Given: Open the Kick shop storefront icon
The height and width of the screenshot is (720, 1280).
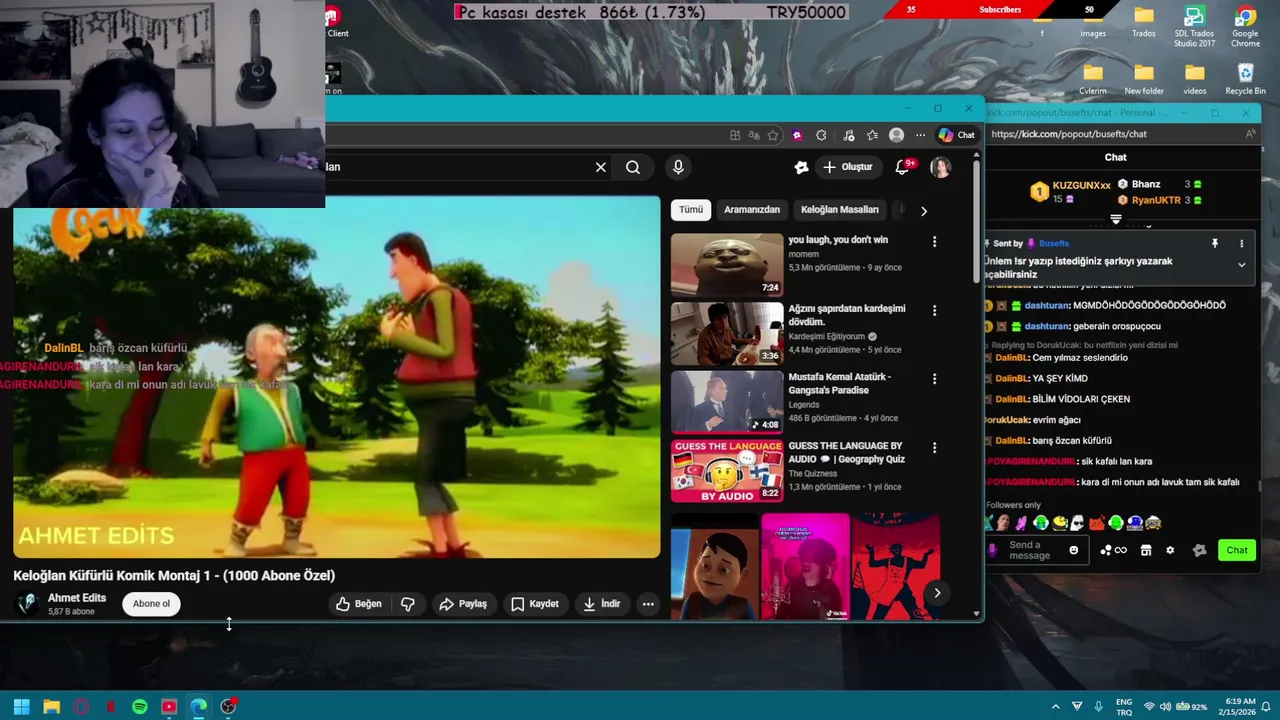Looking at the screenshot, I should coord(1146,550).
